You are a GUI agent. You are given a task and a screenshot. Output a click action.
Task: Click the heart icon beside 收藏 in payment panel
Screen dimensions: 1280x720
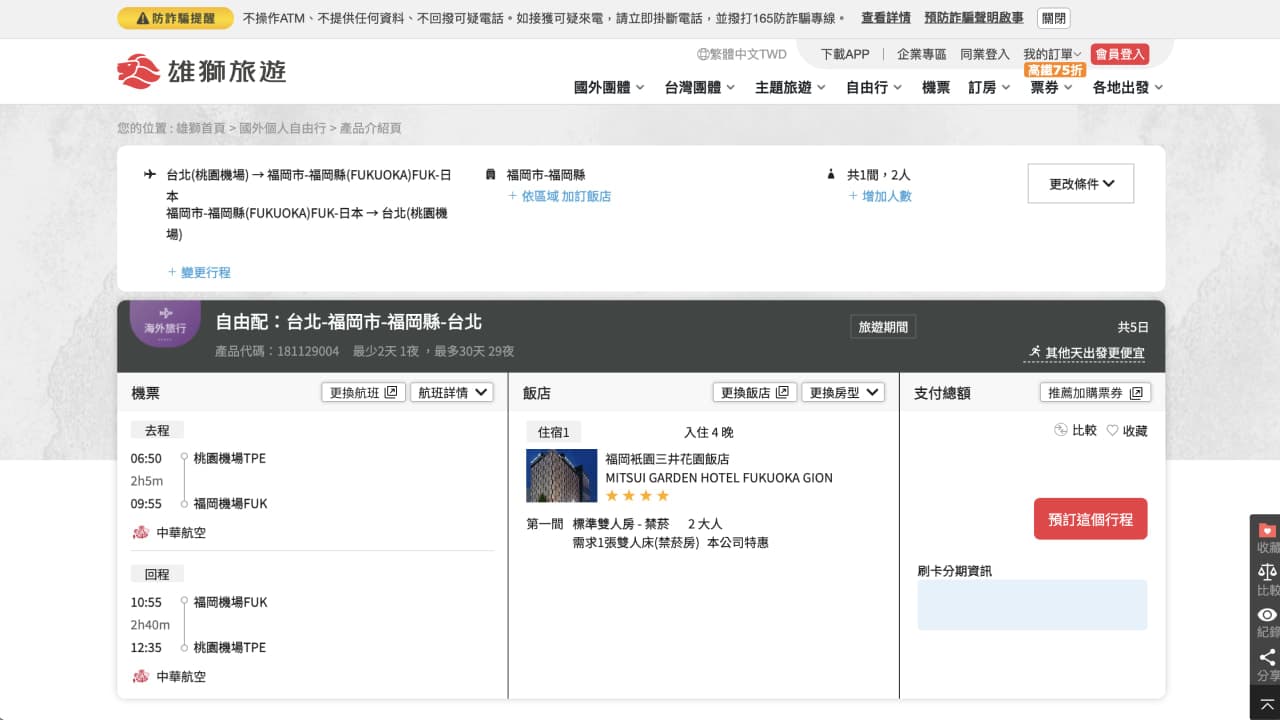pyautogui.click(x=1112, y=430)
